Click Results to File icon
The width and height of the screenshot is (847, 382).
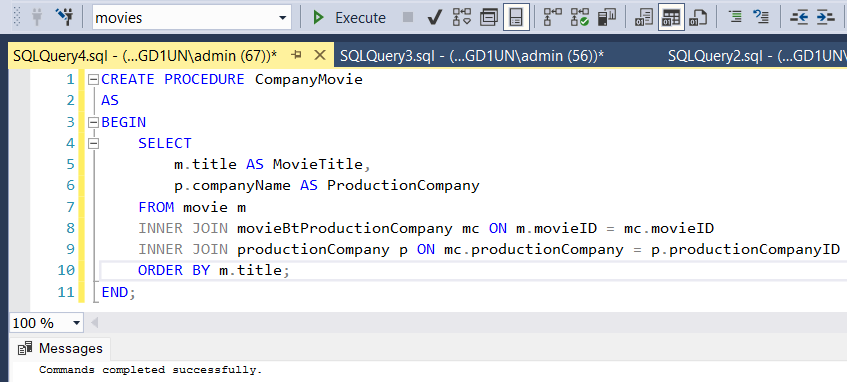pyautogui.click(x=698, y=18)
